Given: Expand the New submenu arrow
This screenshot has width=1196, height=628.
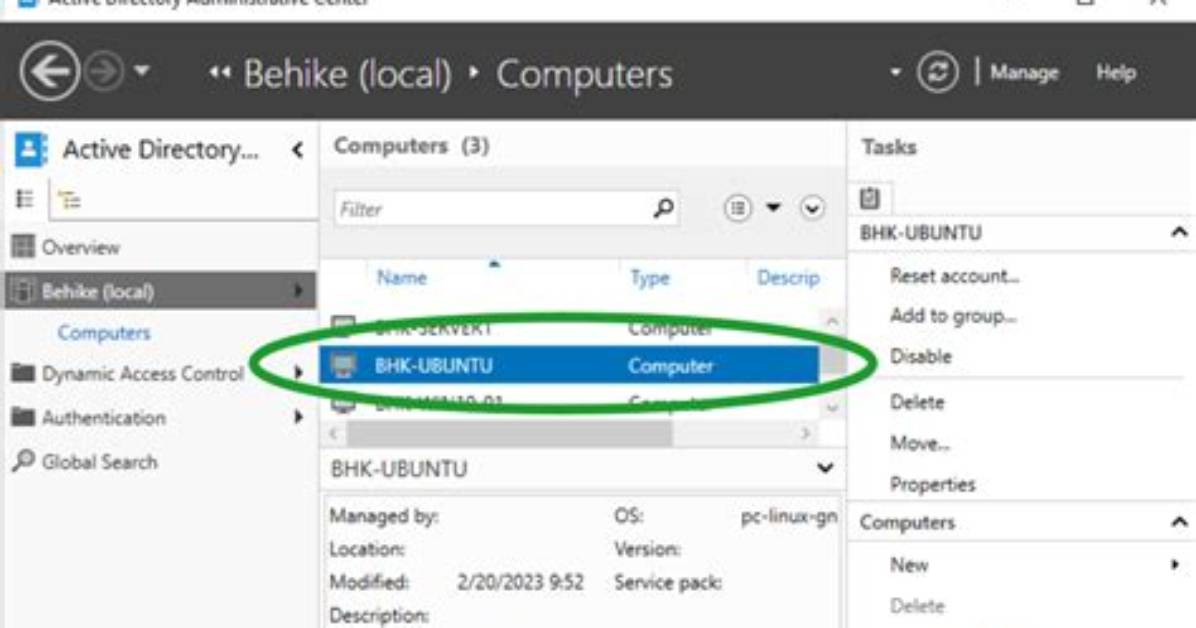Looking at the screenshot, I should (1175, 565).
